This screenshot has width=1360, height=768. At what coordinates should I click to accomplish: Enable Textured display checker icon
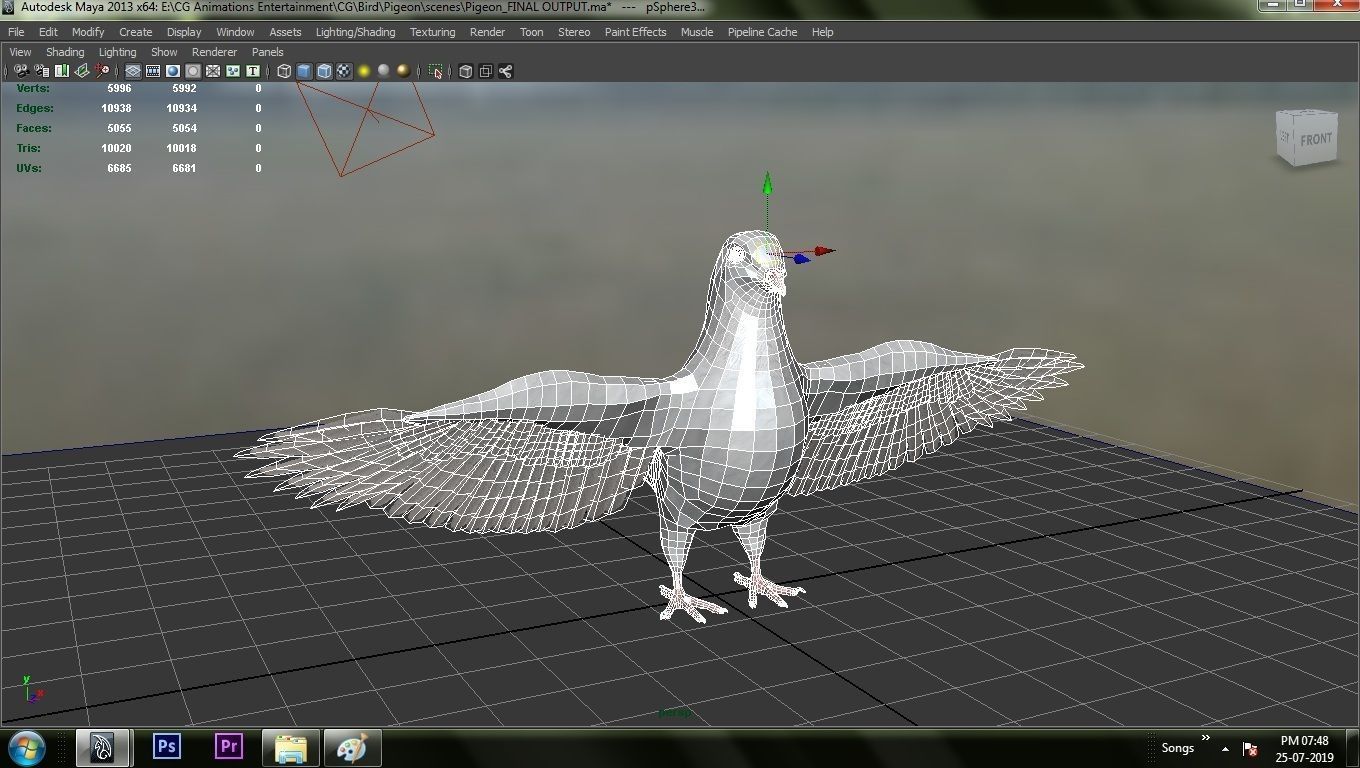pos(344,71)
